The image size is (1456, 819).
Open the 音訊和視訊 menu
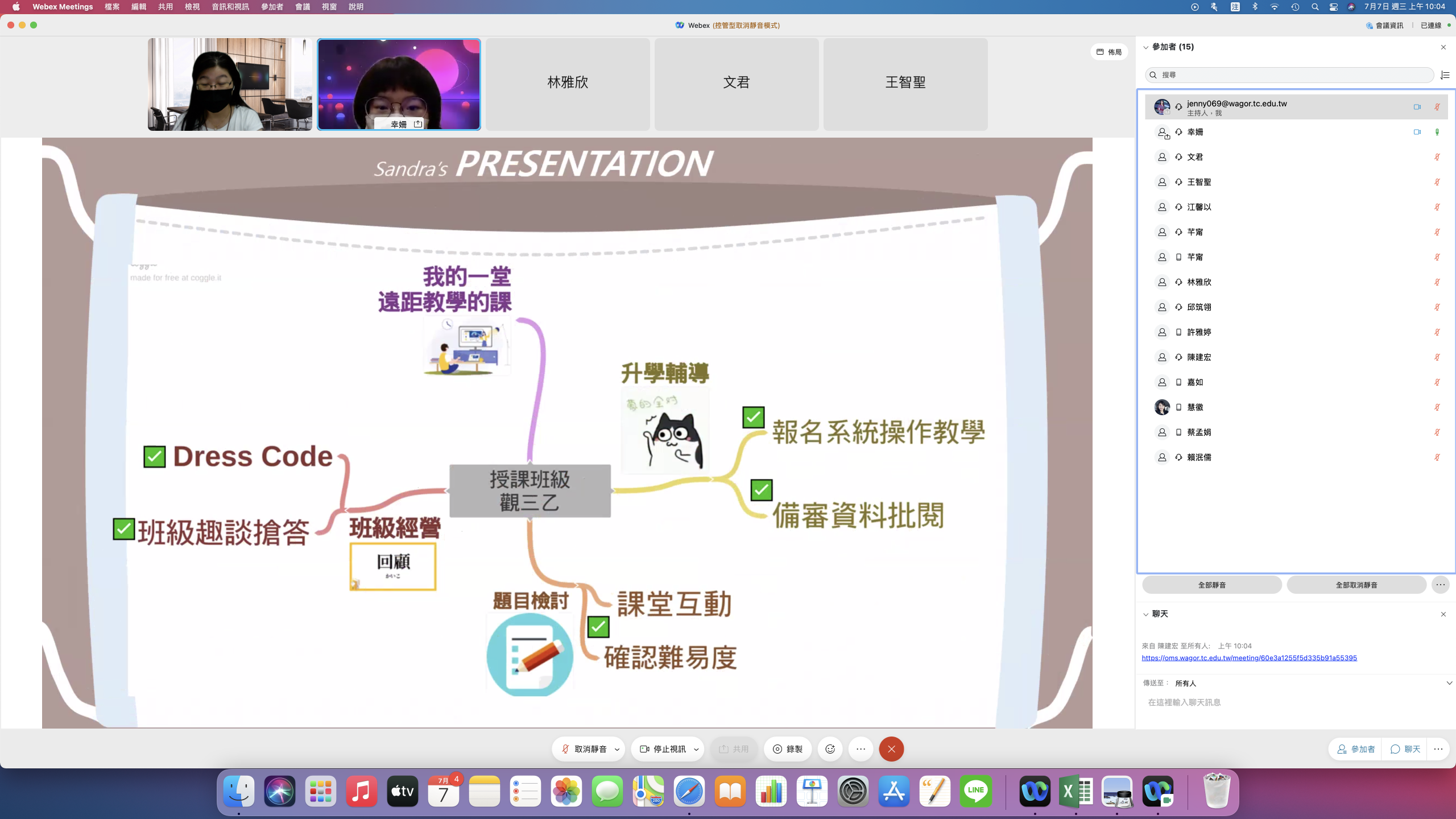click(x=230, y=7)
